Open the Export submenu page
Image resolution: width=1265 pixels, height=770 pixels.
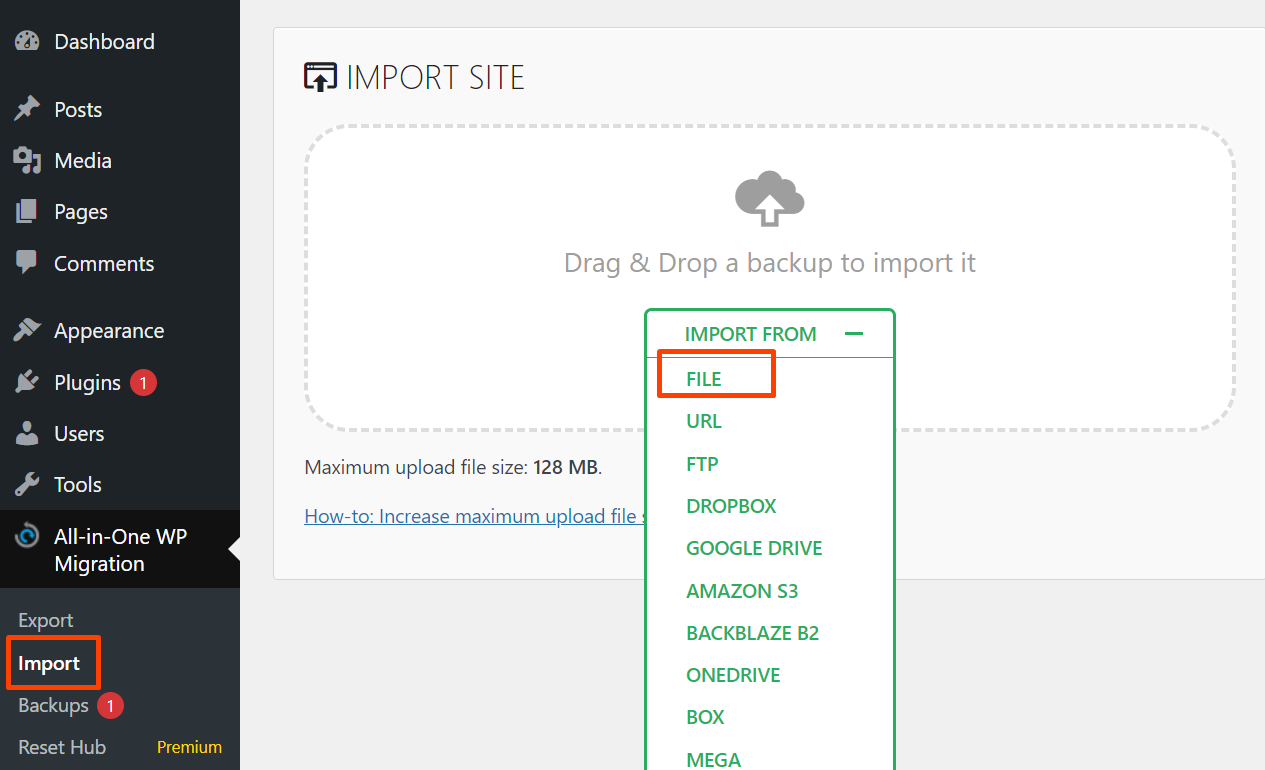pyautogui.click(x=46, y=620)
